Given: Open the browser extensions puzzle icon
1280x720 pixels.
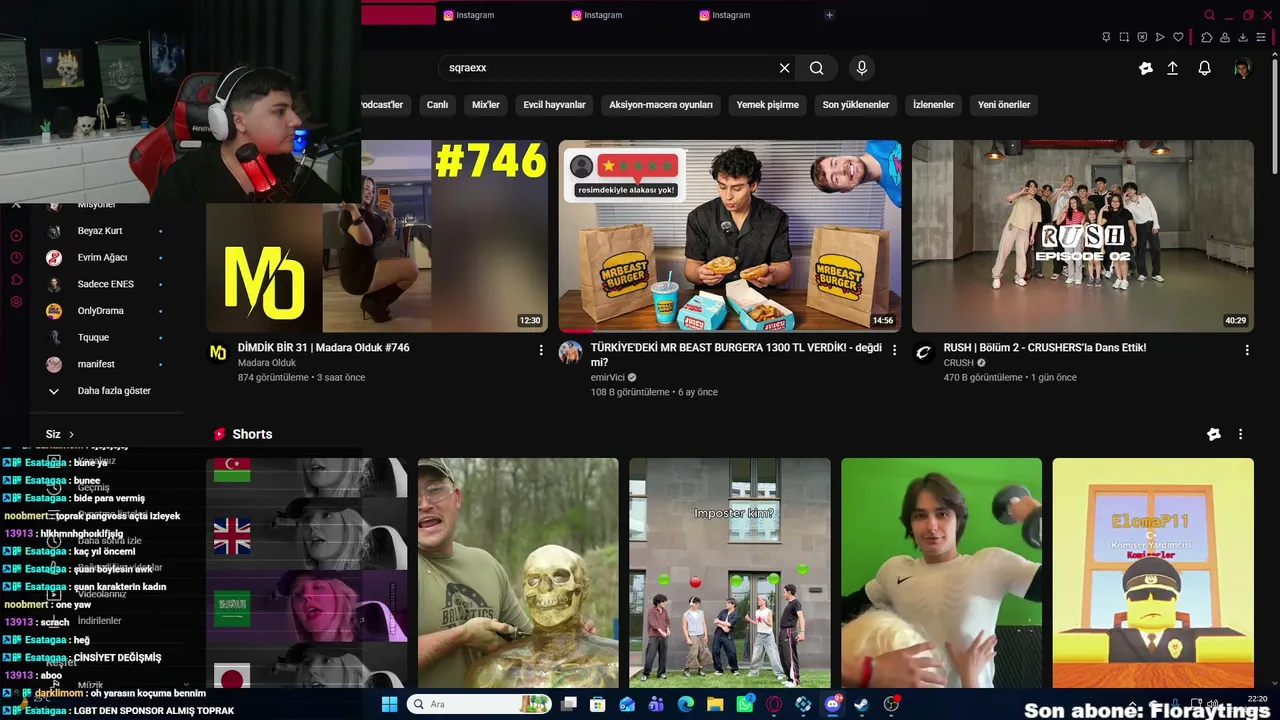Looking at the screenshot, I should tap(1207, 37).
